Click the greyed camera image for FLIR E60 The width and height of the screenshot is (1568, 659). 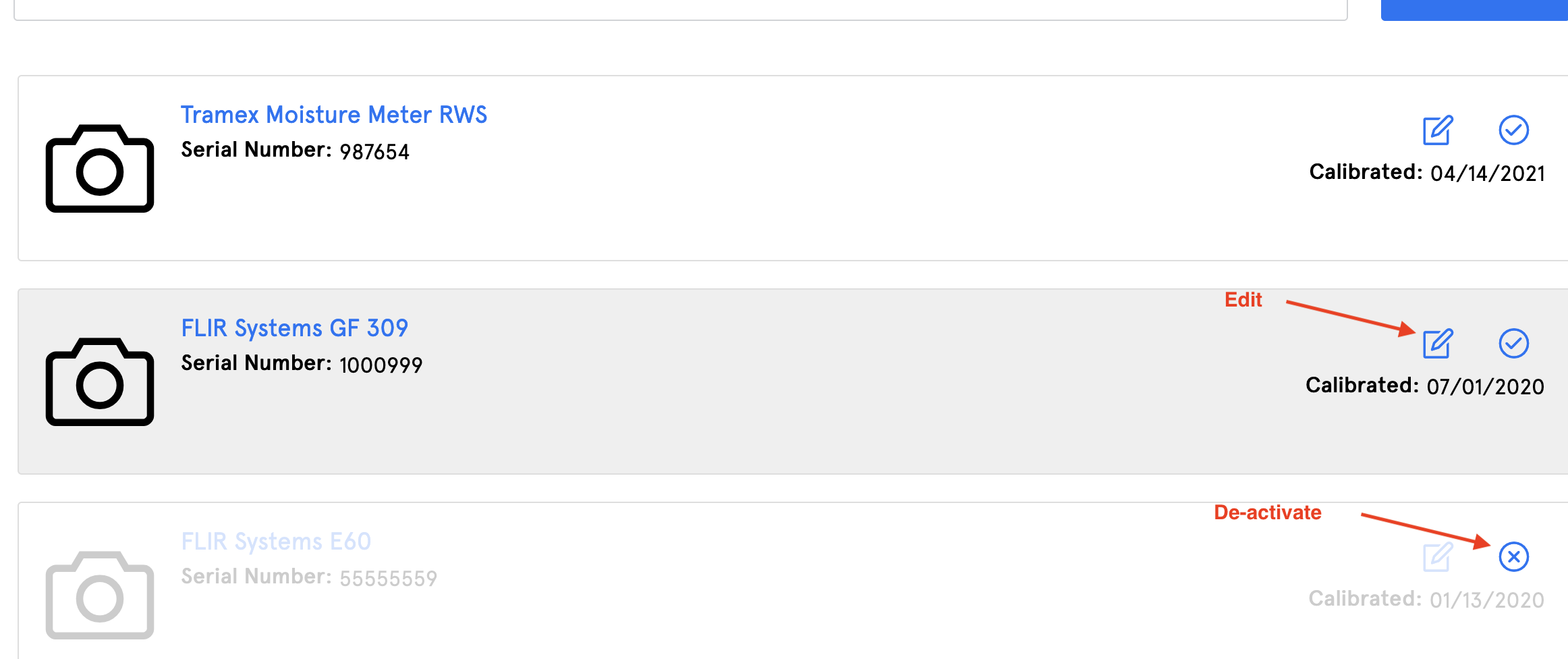[x=100, y=595]
